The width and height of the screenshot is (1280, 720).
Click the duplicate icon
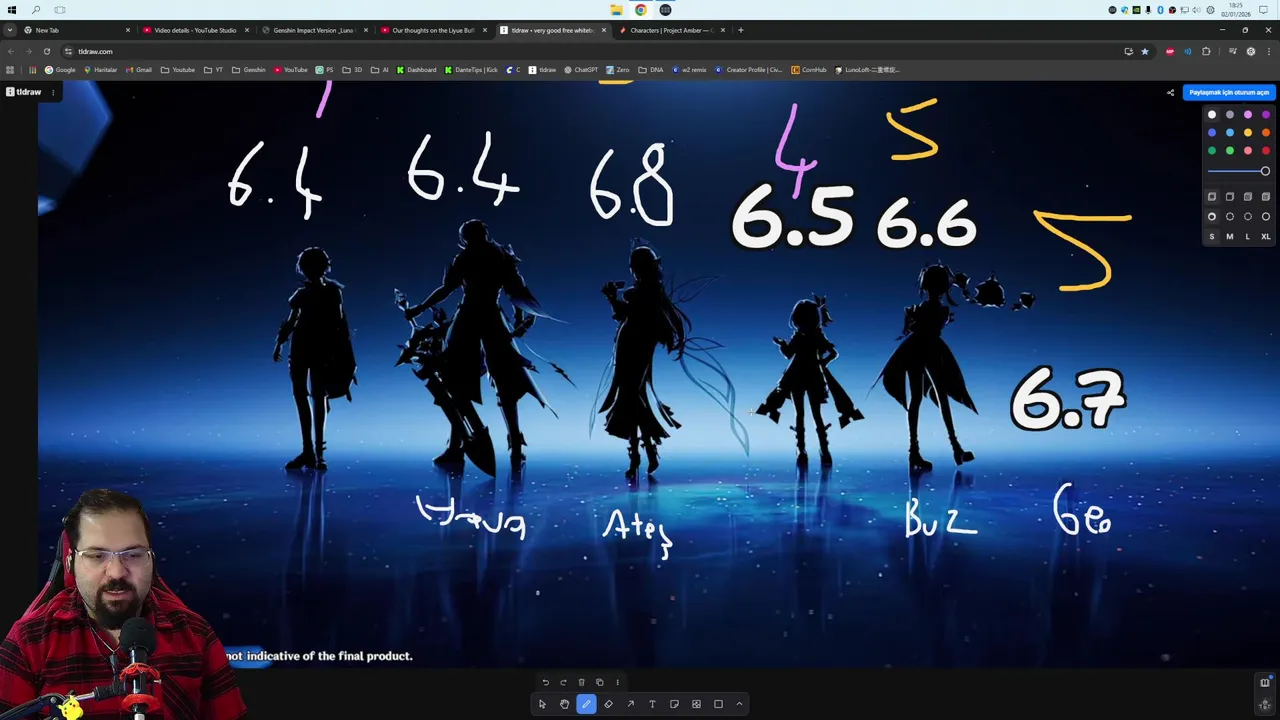click(599, 682)
